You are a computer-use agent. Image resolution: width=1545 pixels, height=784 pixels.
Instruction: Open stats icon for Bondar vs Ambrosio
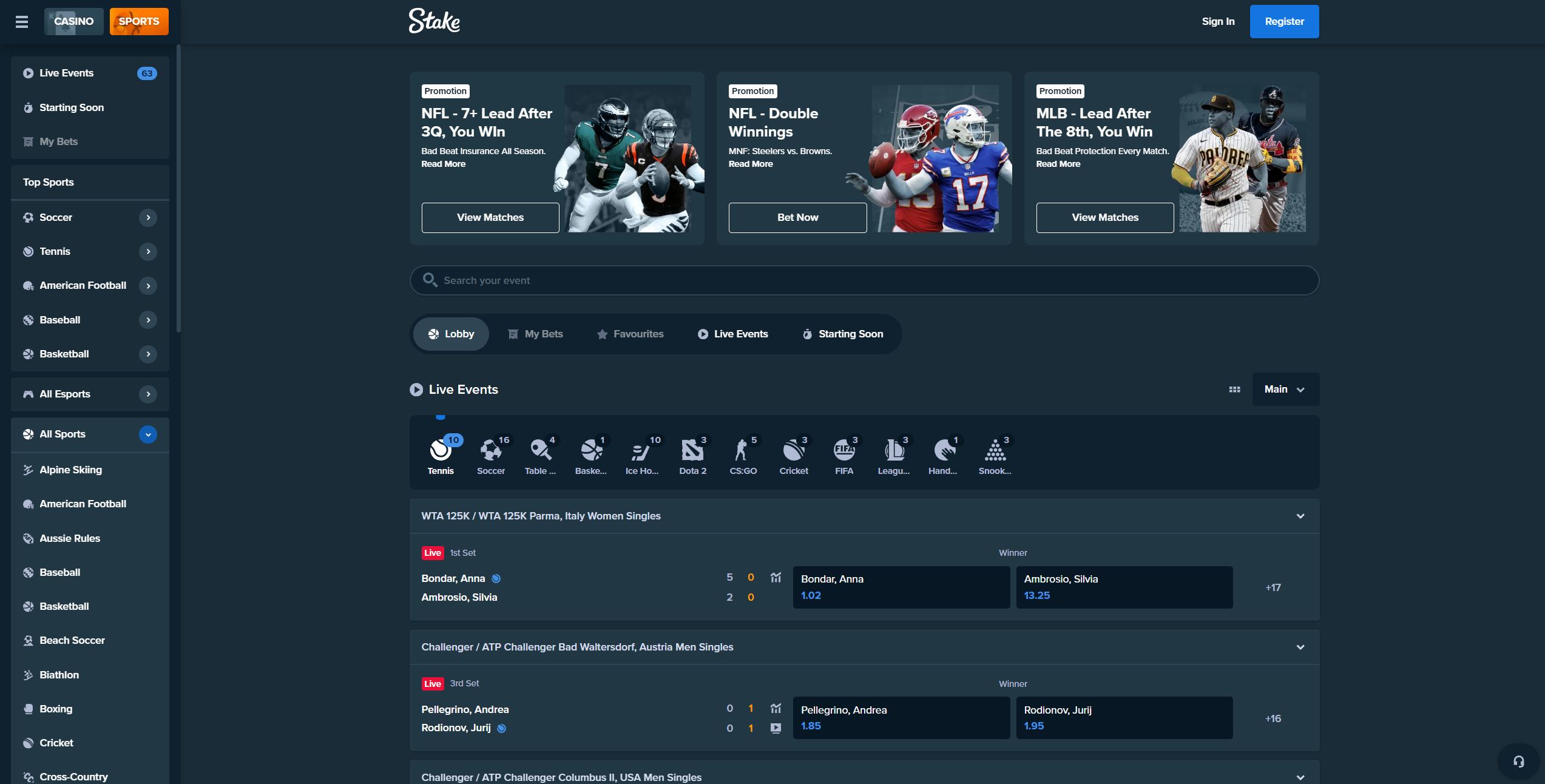pyautogui.click(x=776, y=577)
